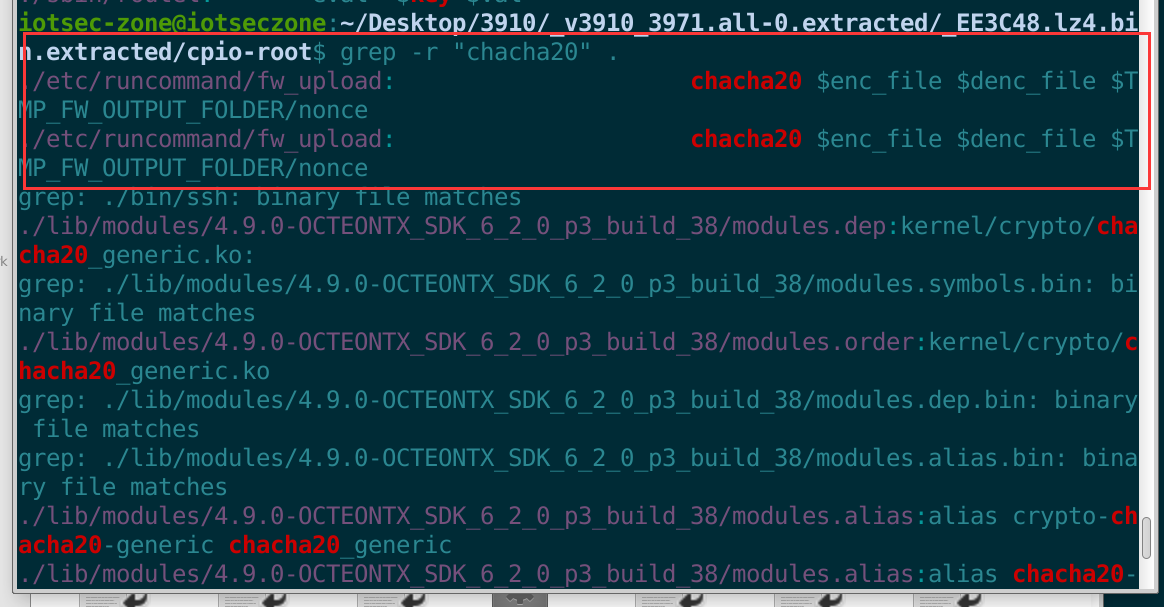The height and width of the screenshot is (607, 1164).
Task: Click the second "./etc/runcommand/fw_upload:" result path
Action: (x=207, y=140)
